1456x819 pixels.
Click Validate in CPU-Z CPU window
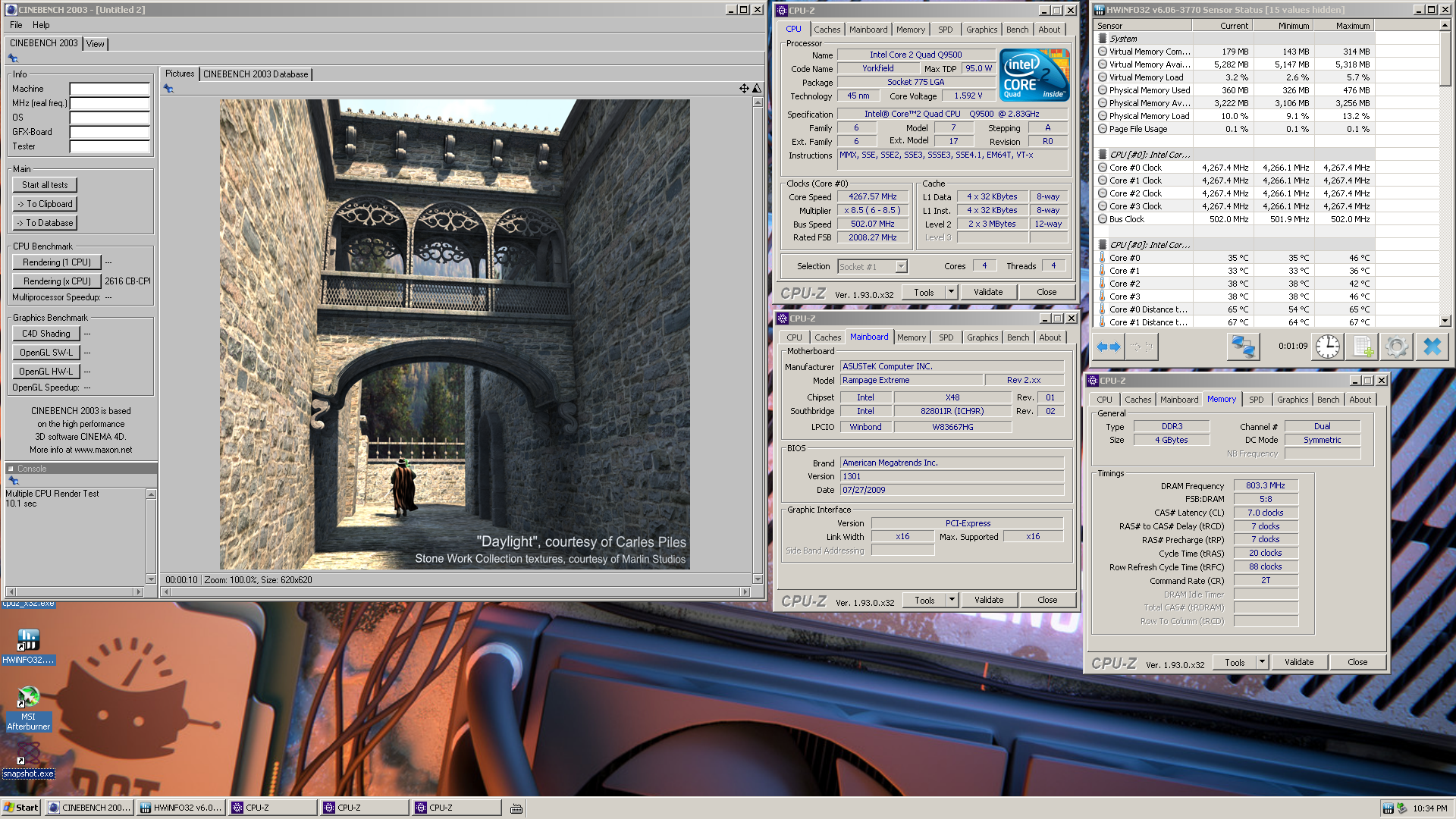click(x=988, y=292)
